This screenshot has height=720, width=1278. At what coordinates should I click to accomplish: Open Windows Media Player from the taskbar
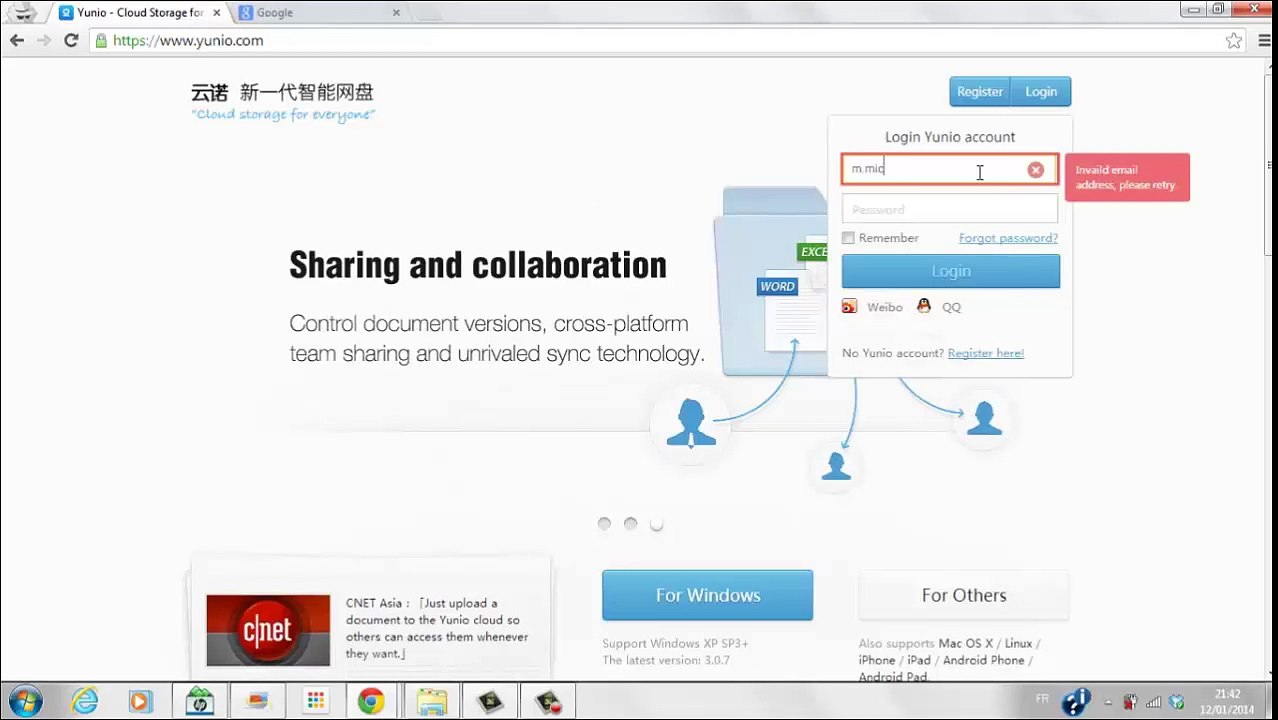(x=140, y=702)
